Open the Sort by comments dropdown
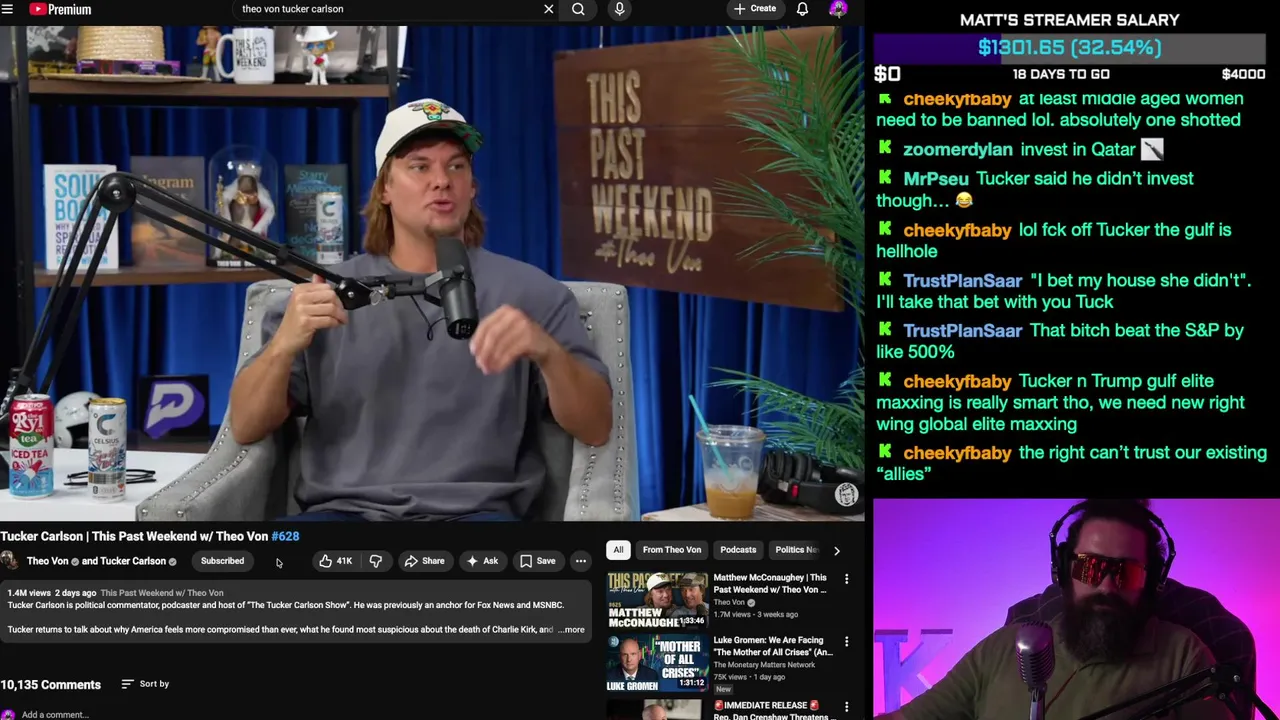Screen dimensions: 1280x720 click(145, 684)
